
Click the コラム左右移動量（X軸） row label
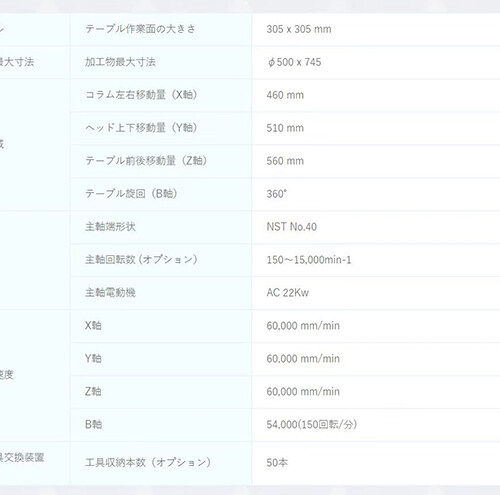(x=141, y=95)
